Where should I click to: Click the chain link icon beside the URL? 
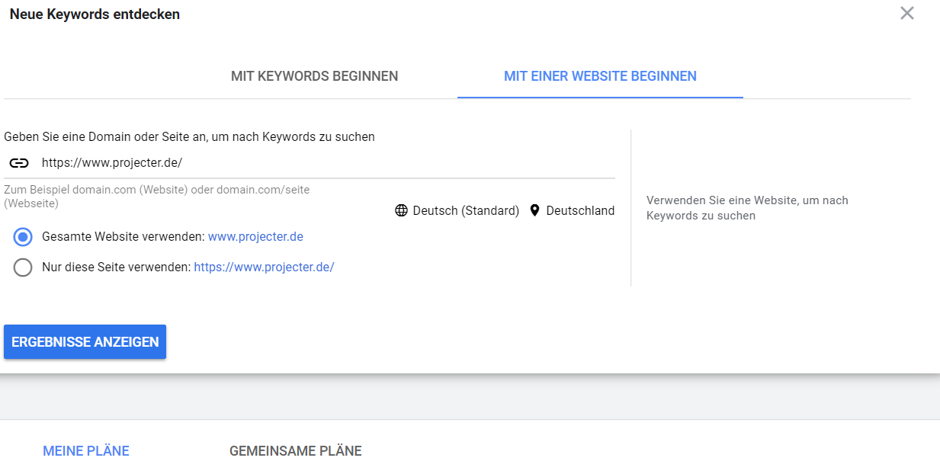[19, 163]
